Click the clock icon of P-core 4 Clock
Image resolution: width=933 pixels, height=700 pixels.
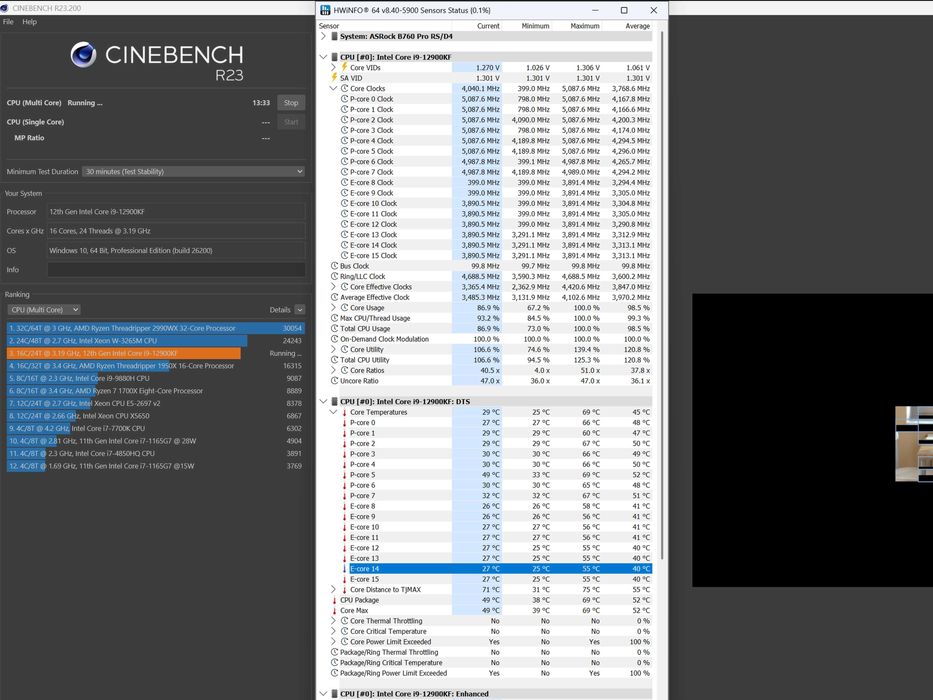(345, 140)
